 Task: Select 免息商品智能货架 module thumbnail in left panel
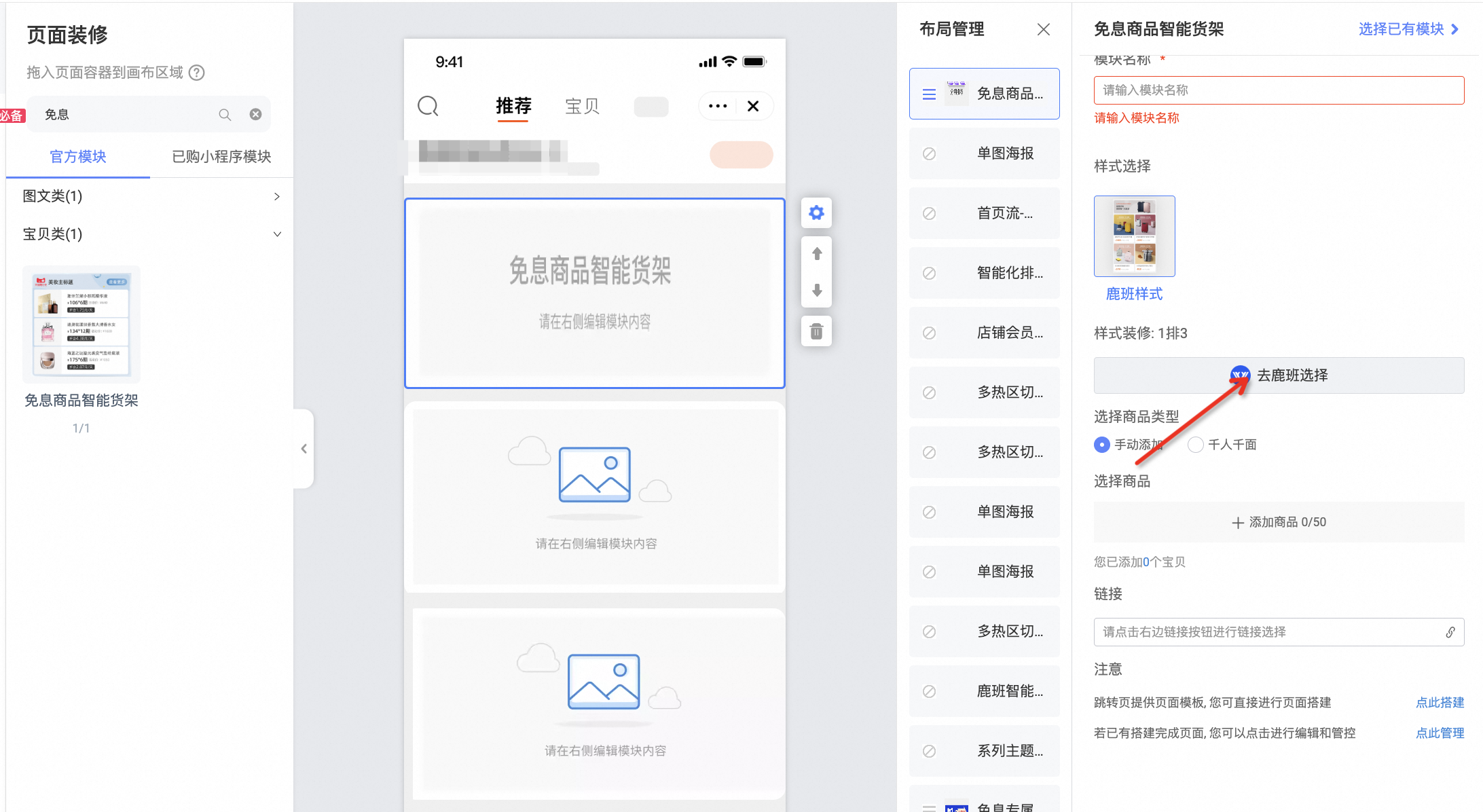[81, 325]
